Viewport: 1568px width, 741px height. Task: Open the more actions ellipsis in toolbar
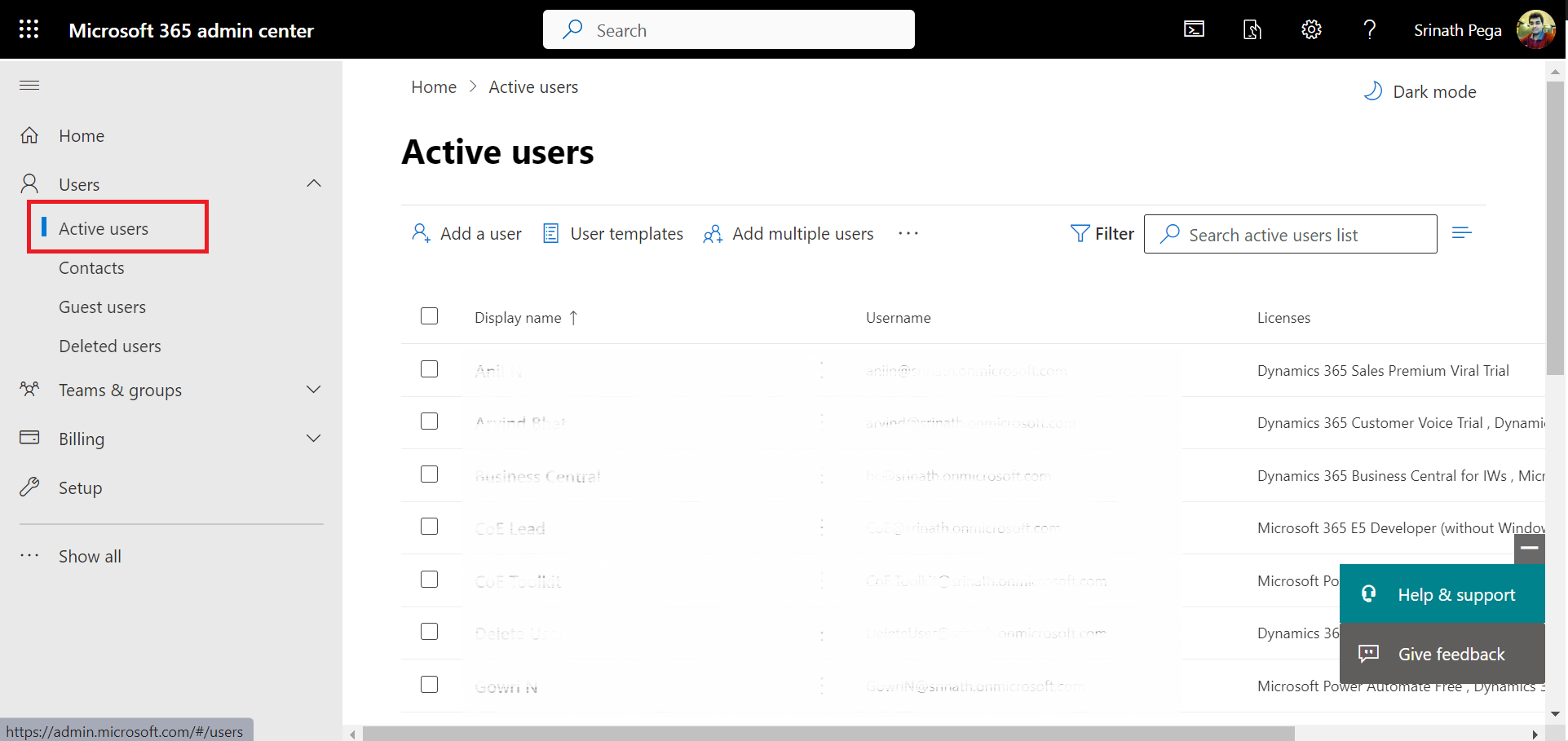tap(908, 234)
